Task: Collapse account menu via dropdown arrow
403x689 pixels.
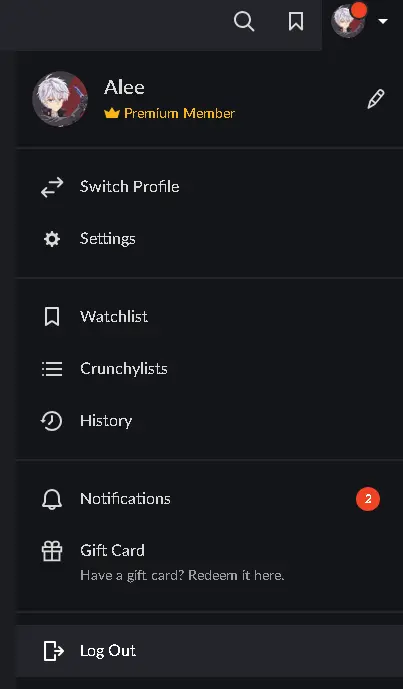Action: tap(383, 21)
